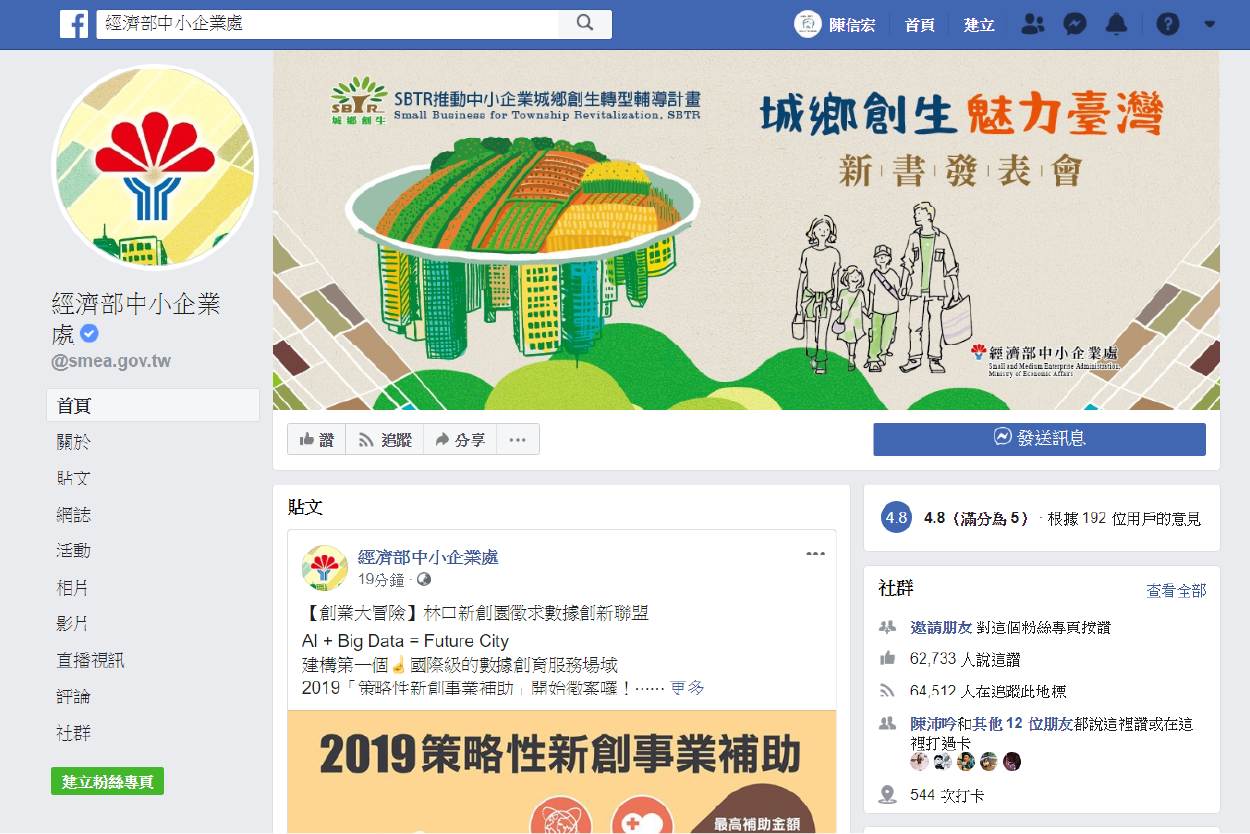Open the notifications bell icon

(x=1117, y=24)
